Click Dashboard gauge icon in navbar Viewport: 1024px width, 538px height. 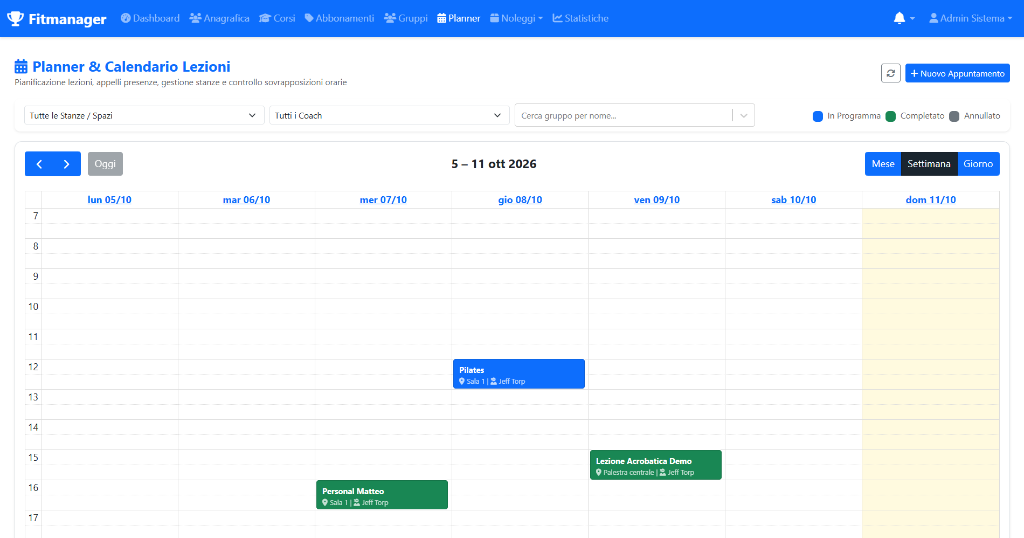[x=125, y=18]
